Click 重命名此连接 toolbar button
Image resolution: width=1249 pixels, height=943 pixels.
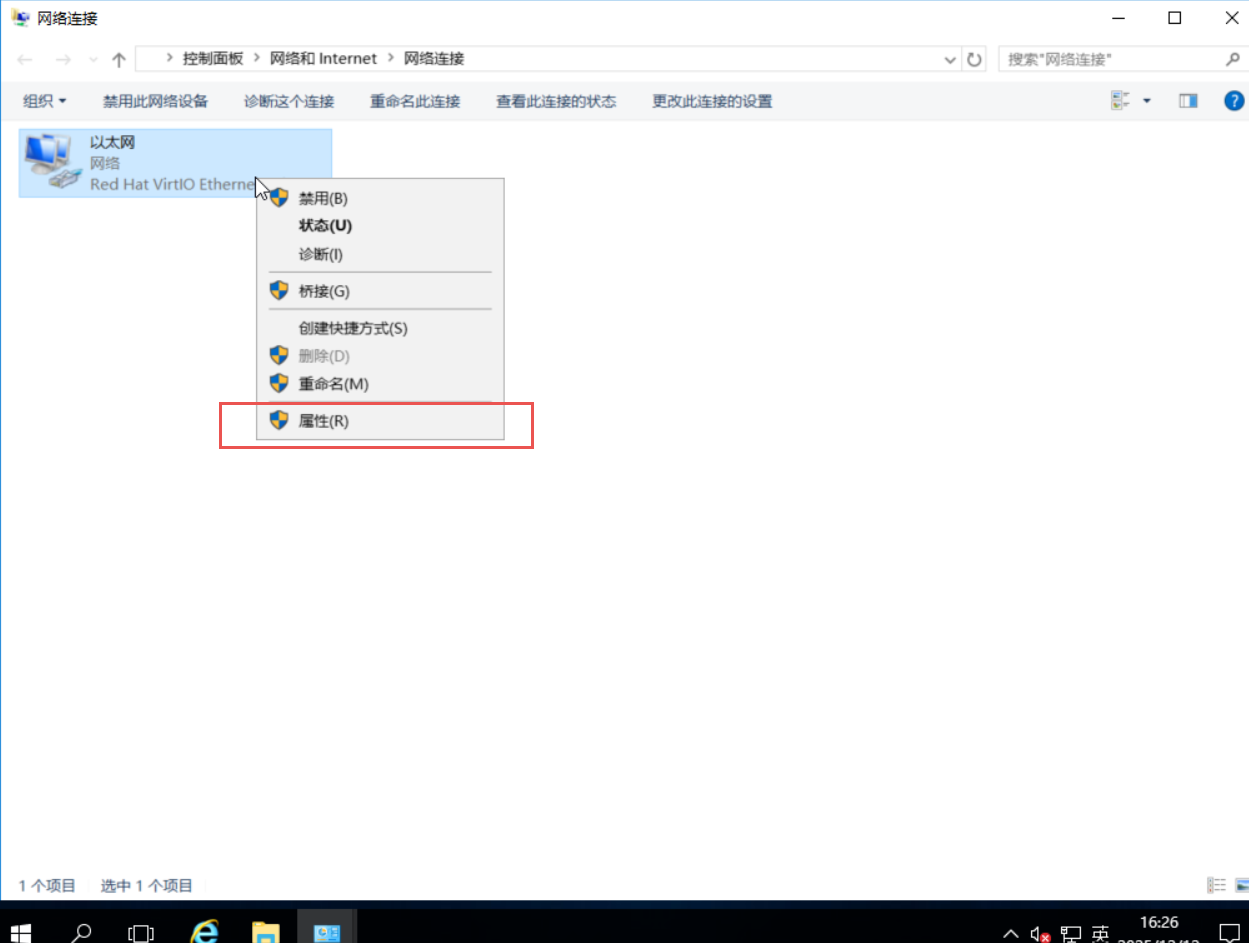pyautogui.click(x=415, y=101)
